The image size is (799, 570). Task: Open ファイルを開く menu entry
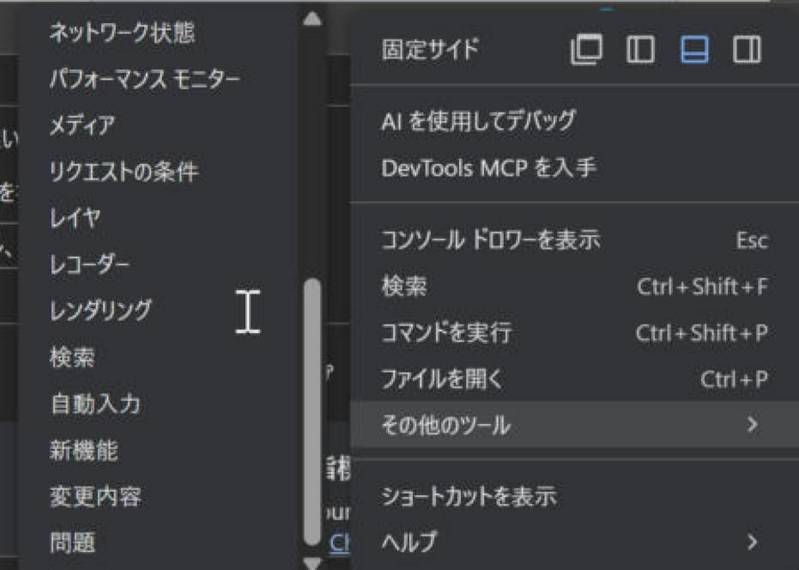(x=575, y=379)
